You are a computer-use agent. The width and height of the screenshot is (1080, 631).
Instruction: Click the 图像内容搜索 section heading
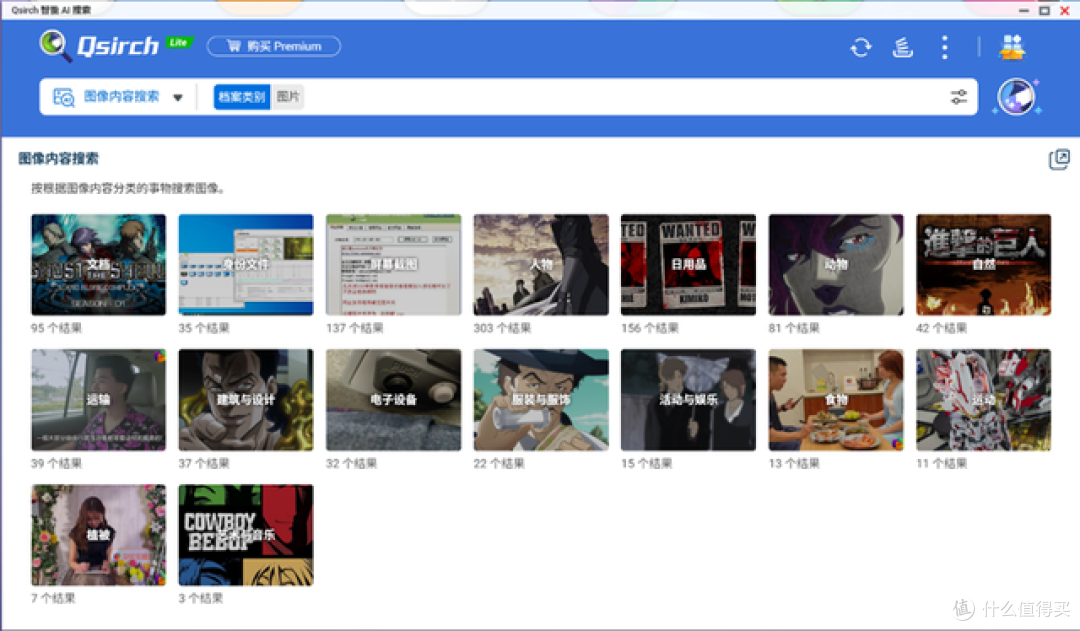pyautogui.click(x=59, y=158)
